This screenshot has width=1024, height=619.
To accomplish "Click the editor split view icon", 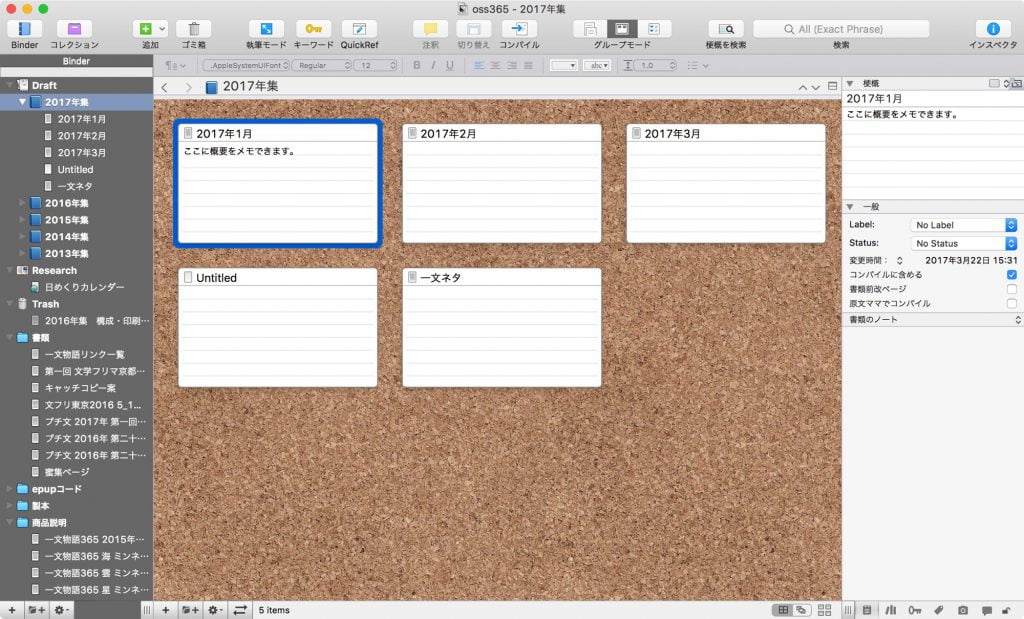I will [832, 86].
